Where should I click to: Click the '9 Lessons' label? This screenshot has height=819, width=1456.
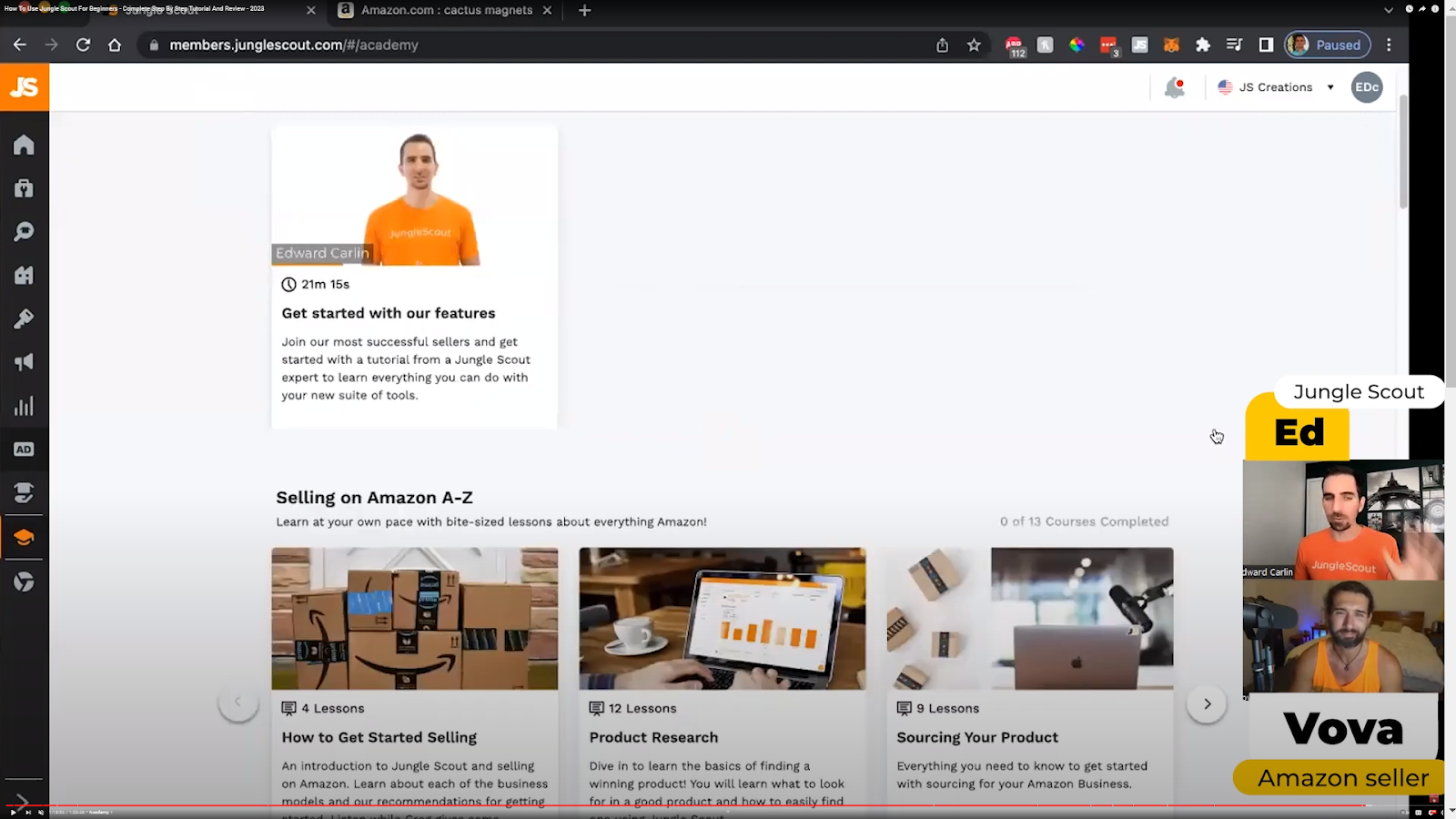[x=948, y=708]
